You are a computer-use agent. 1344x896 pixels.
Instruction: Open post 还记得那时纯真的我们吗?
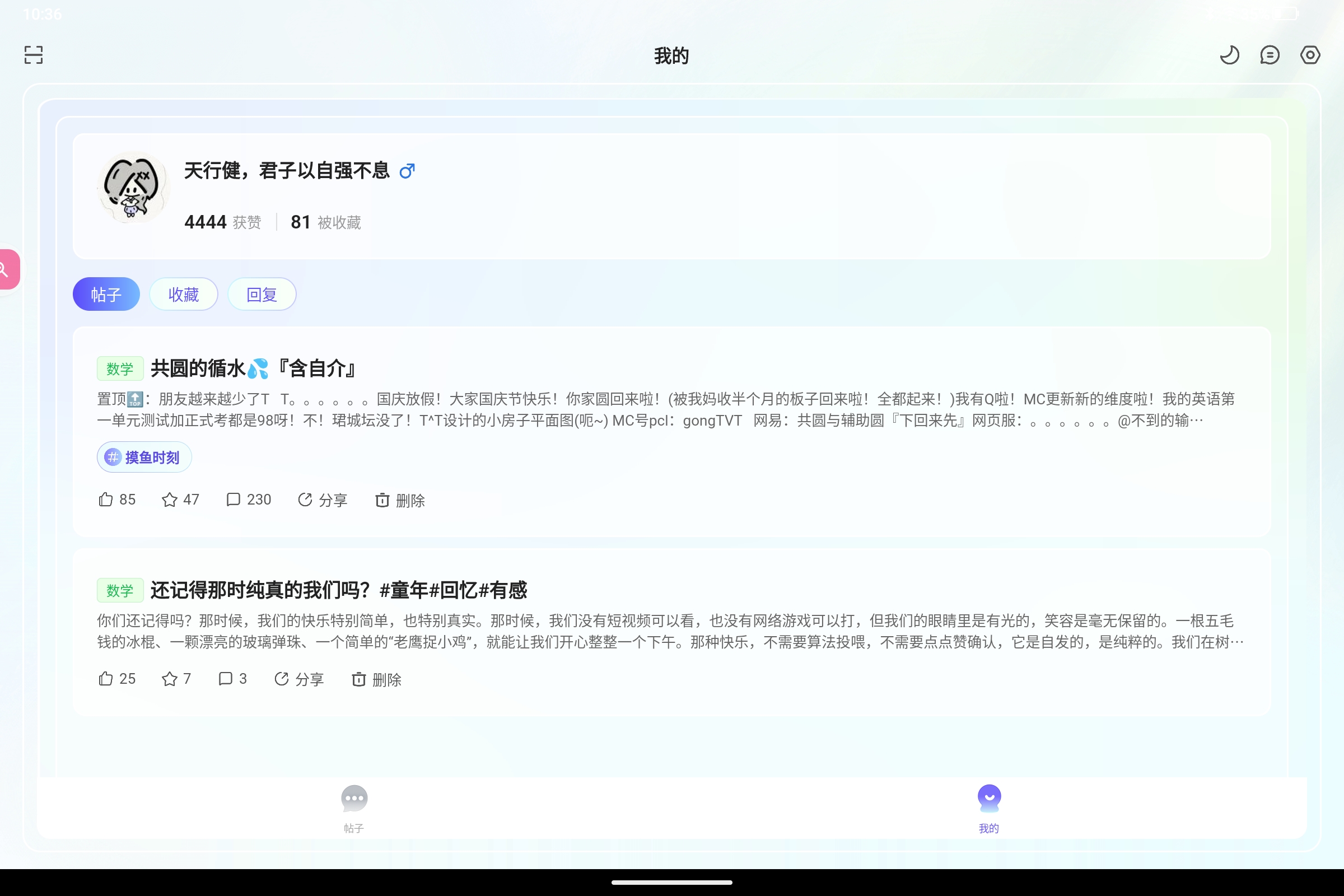pos(339,590)
